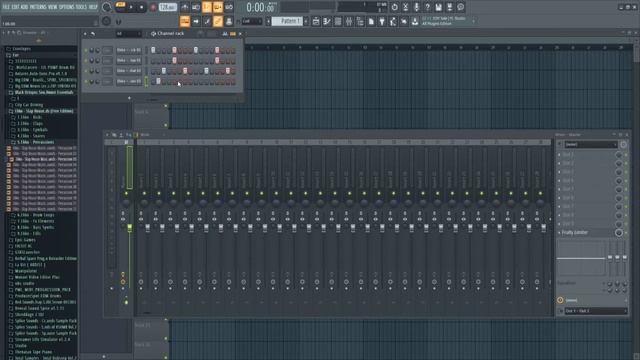Viewport: 640px width, 360px height.
Task: Open the HELP menu
Action: click(93, 7)
